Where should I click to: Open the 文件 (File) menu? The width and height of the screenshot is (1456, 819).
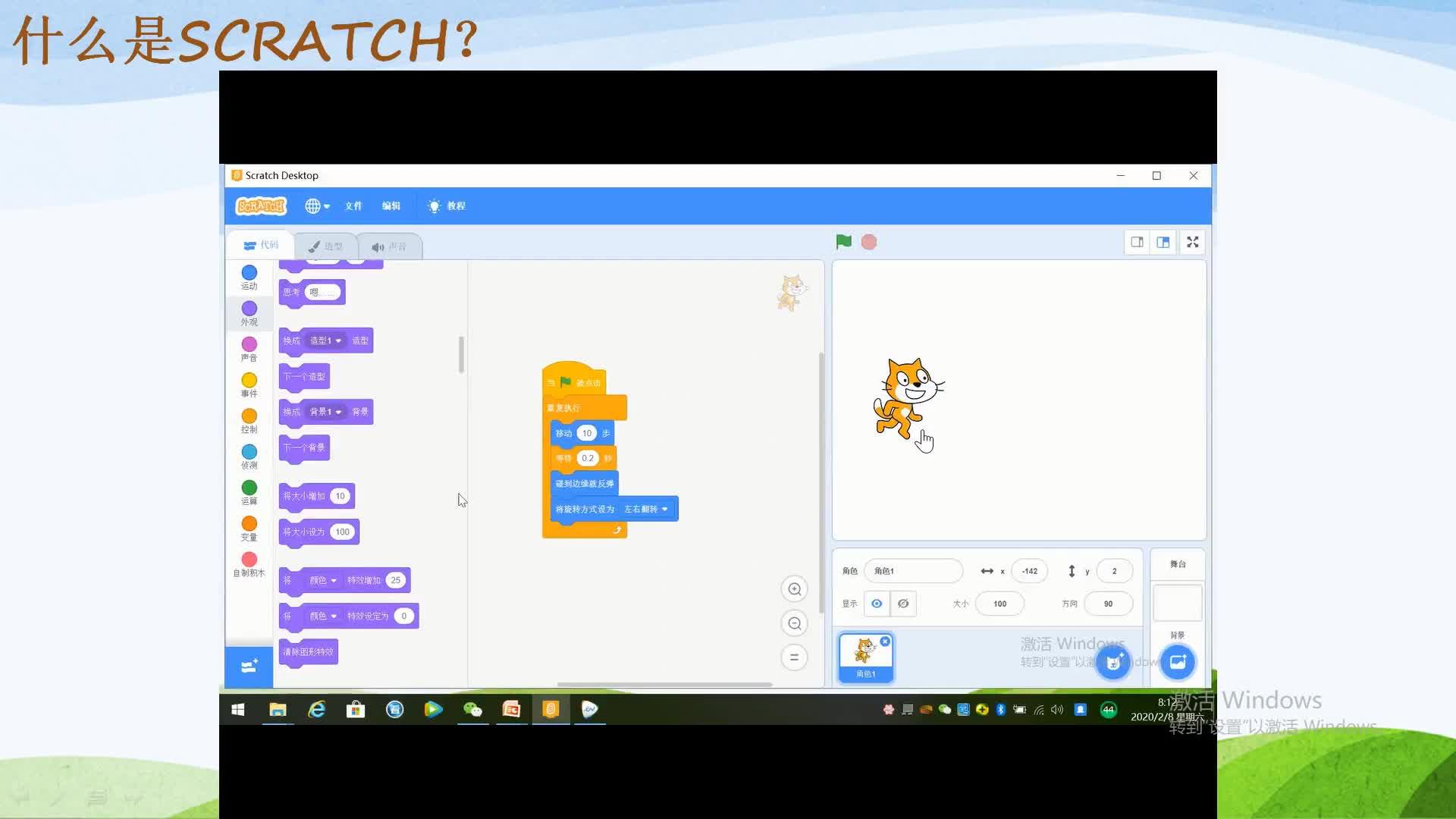coord(353,206)
